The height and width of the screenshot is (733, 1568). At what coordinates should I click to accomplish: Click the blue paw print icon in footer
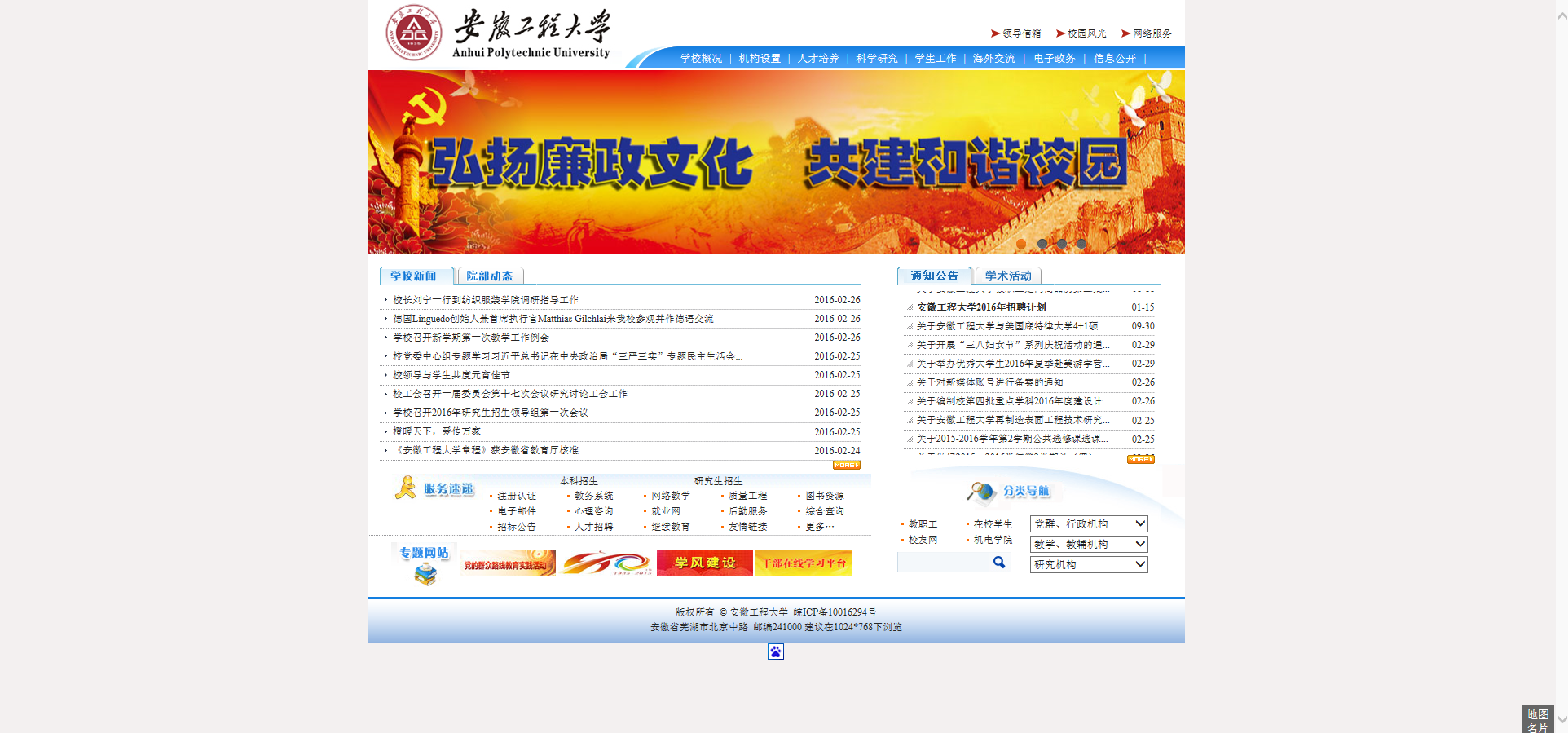[x=776, y=651]
